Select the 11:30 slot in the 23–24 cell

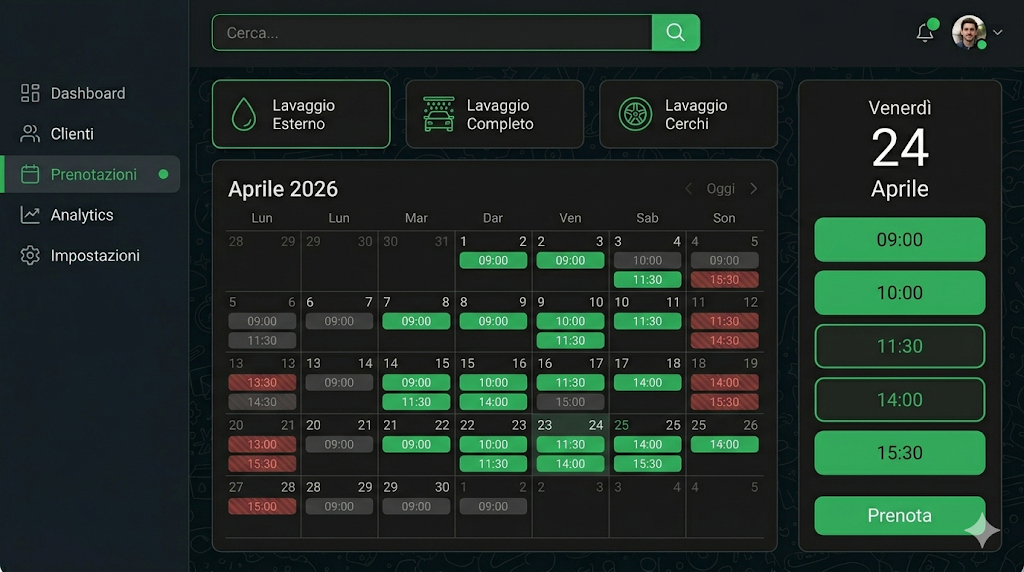coord(570,444)
